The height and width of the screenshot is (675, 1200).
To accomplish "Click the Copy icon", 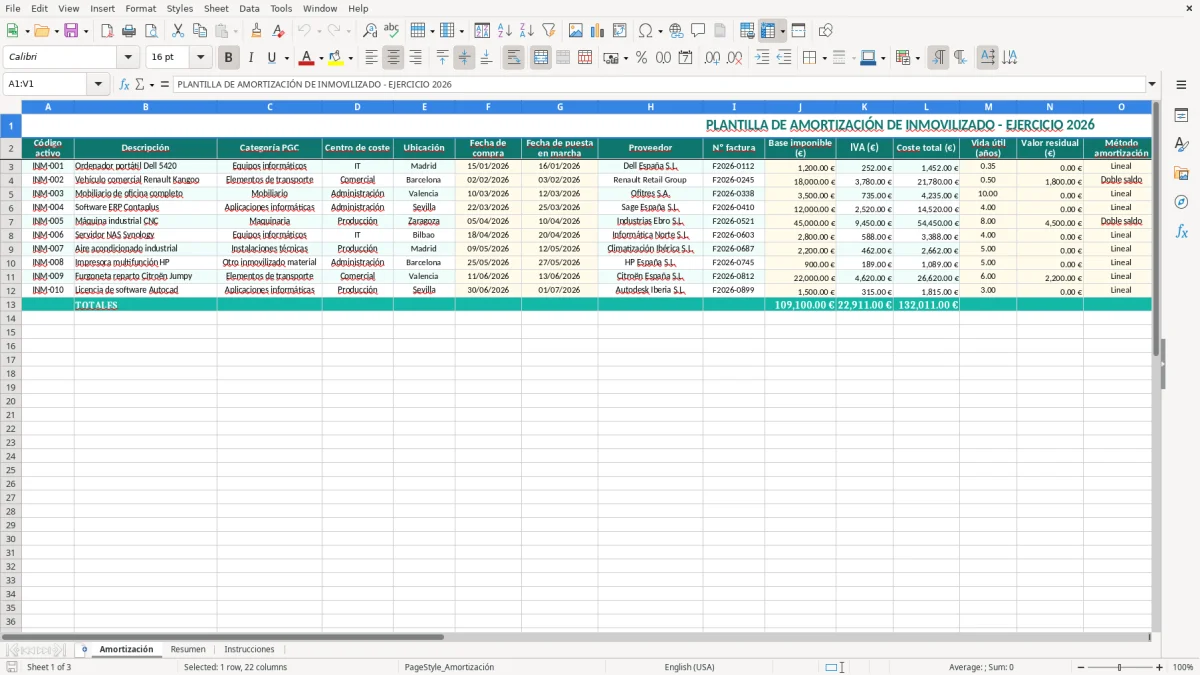I will tap(199, 31).
